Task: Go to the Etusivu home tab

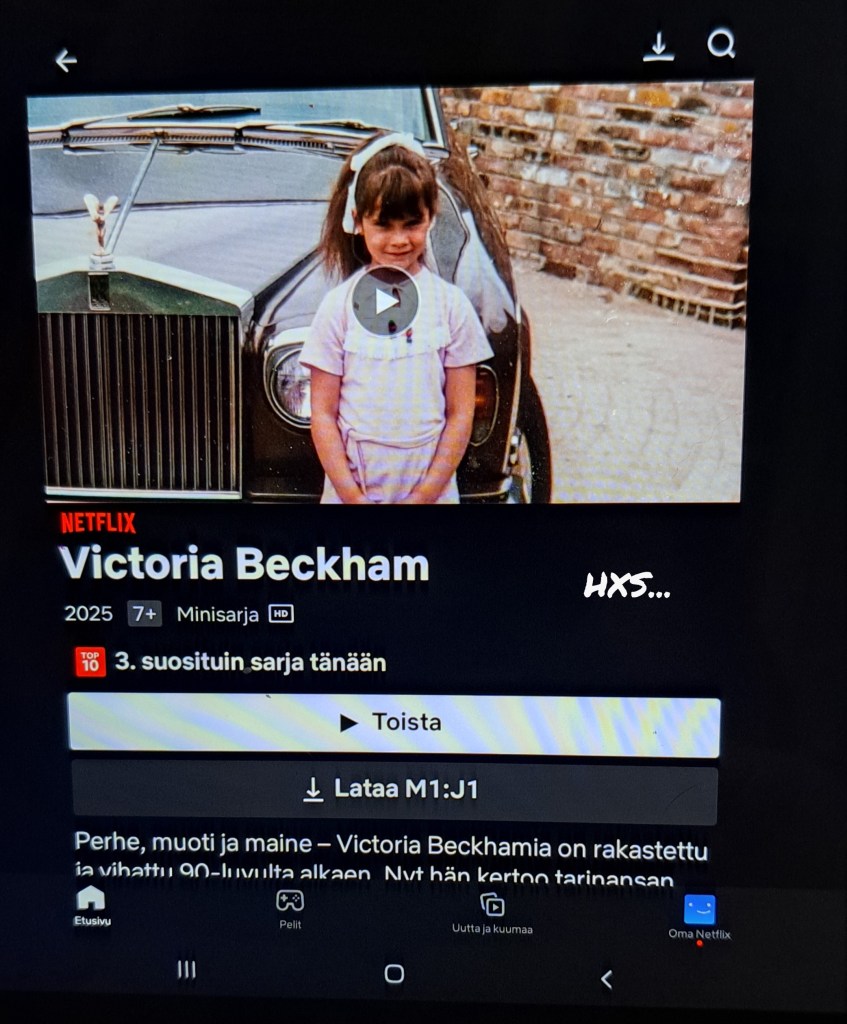Action: [x=91, y=906]
